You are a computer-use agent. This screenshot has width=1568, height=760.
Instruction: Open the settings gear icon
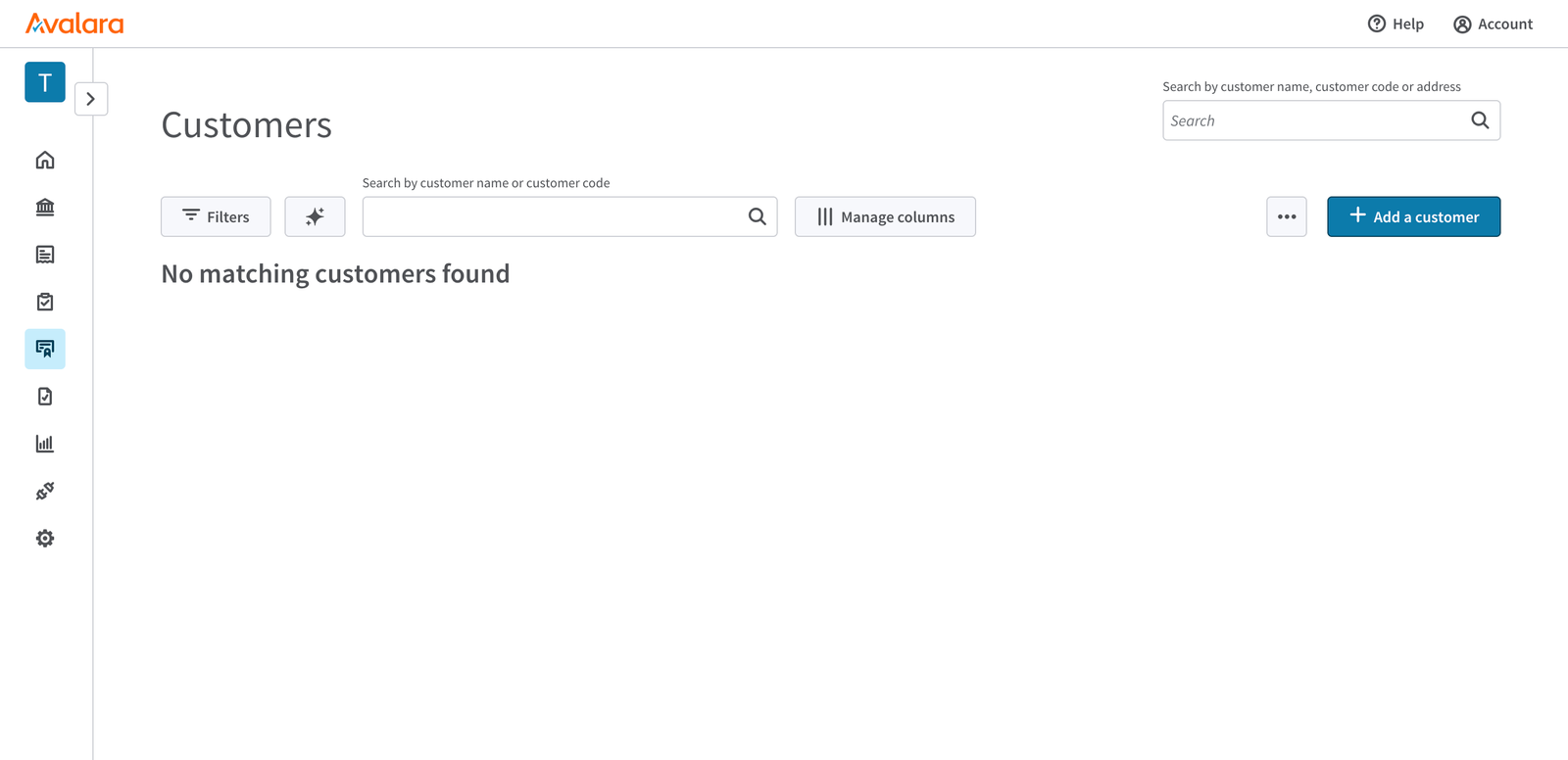point(45,539)
